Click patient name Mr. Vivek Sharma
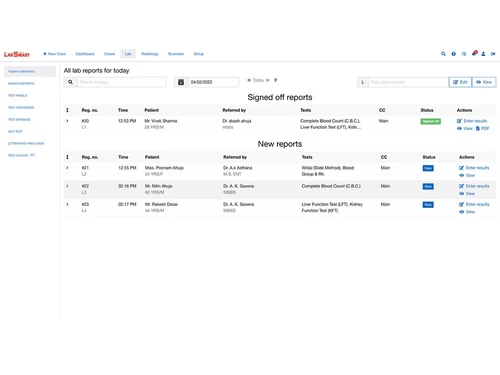 pos(161,121)
